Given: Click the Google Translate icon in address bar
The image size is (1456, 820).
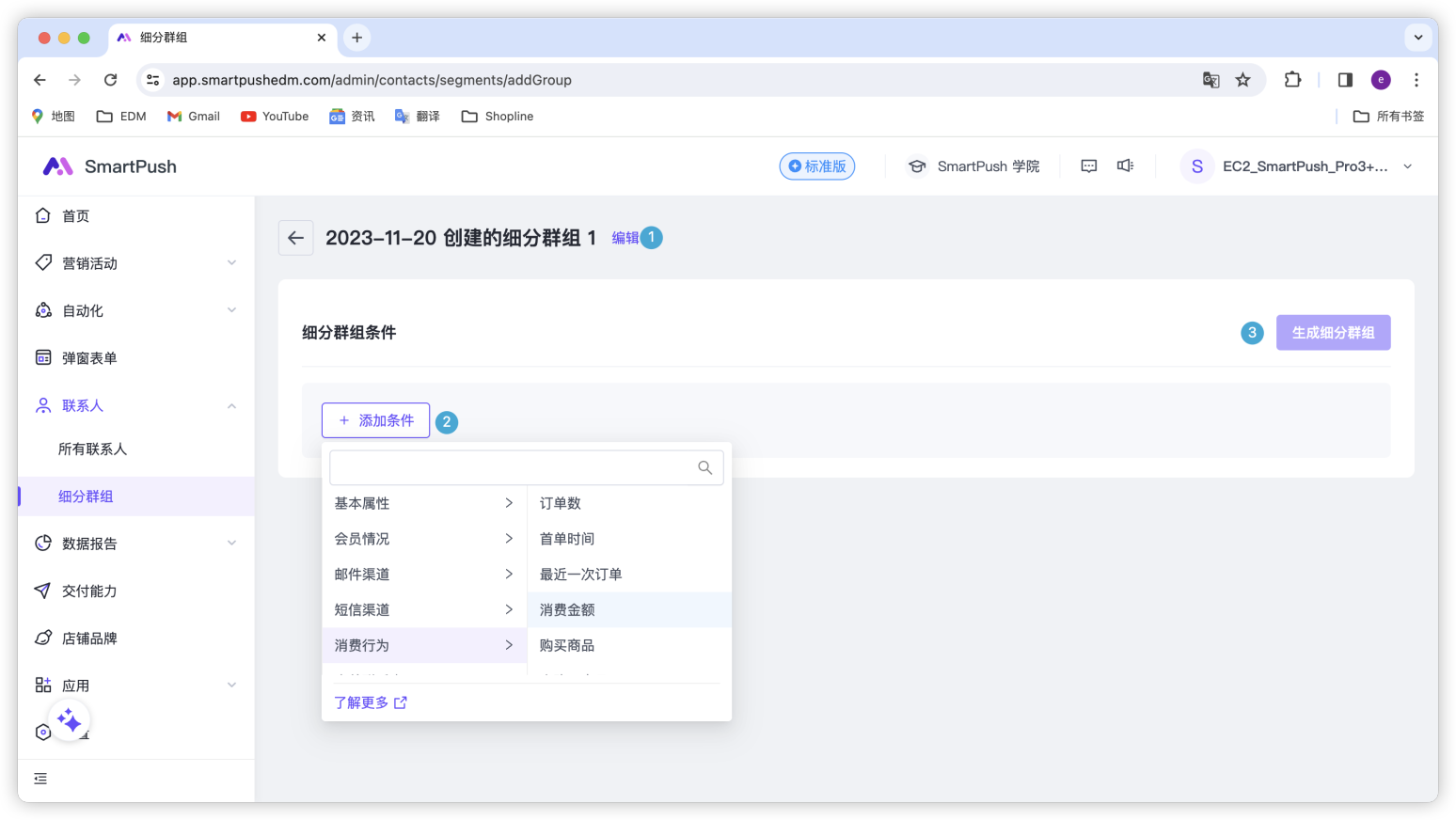Looking at the screenshot, I should point(1211,80).
